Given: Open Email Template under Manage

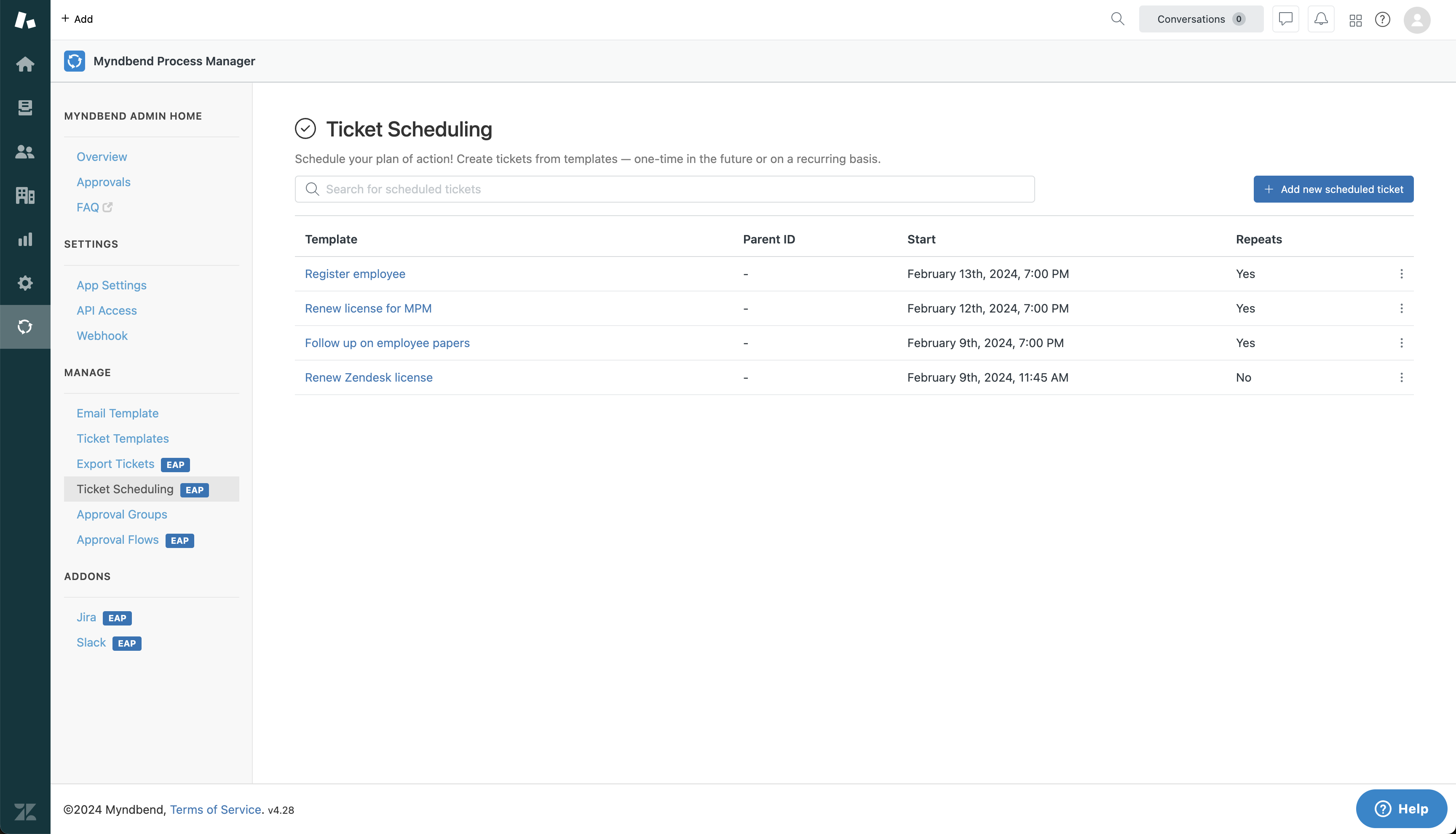Looking at the screenshot, I should pos(118,413).
